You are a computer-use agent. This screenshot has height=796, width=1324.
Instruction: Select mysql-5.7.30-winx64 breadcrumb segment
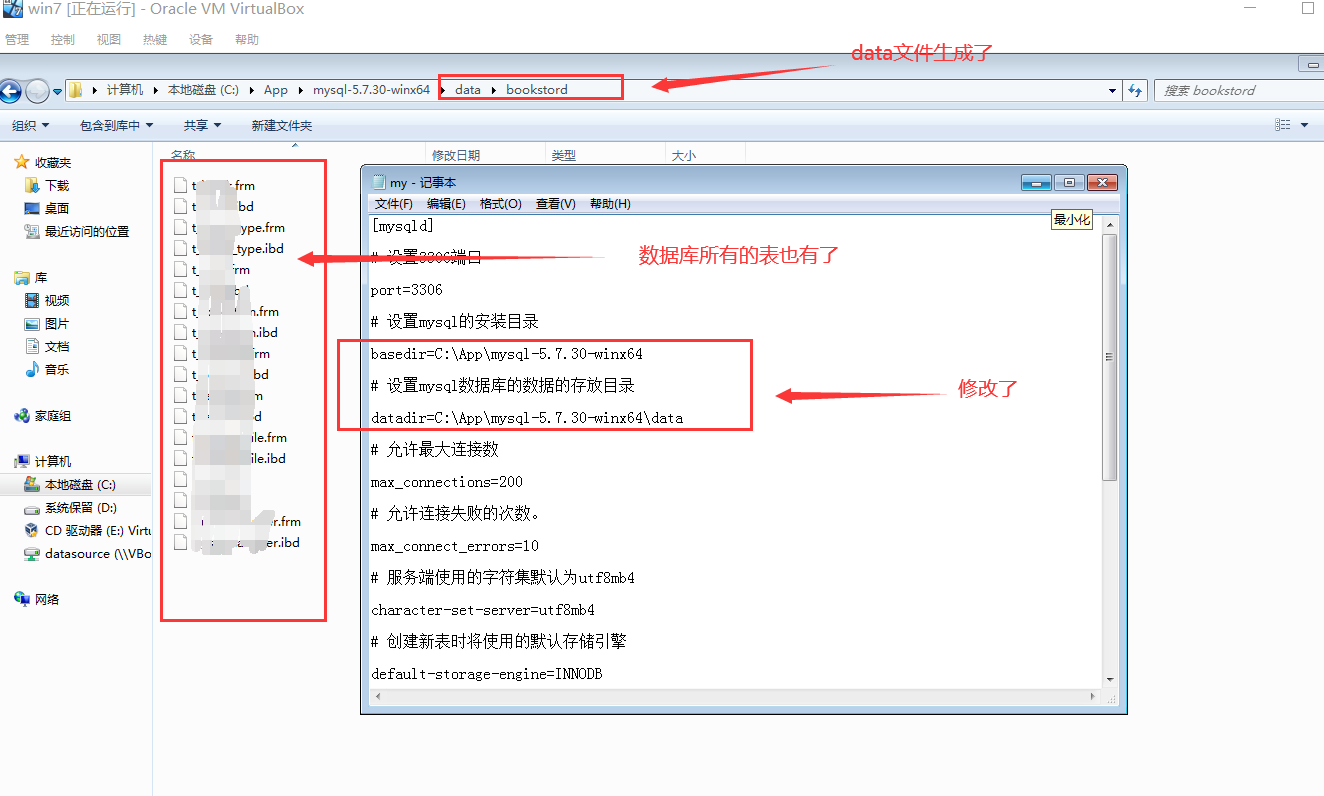click(x=371, y=90)
